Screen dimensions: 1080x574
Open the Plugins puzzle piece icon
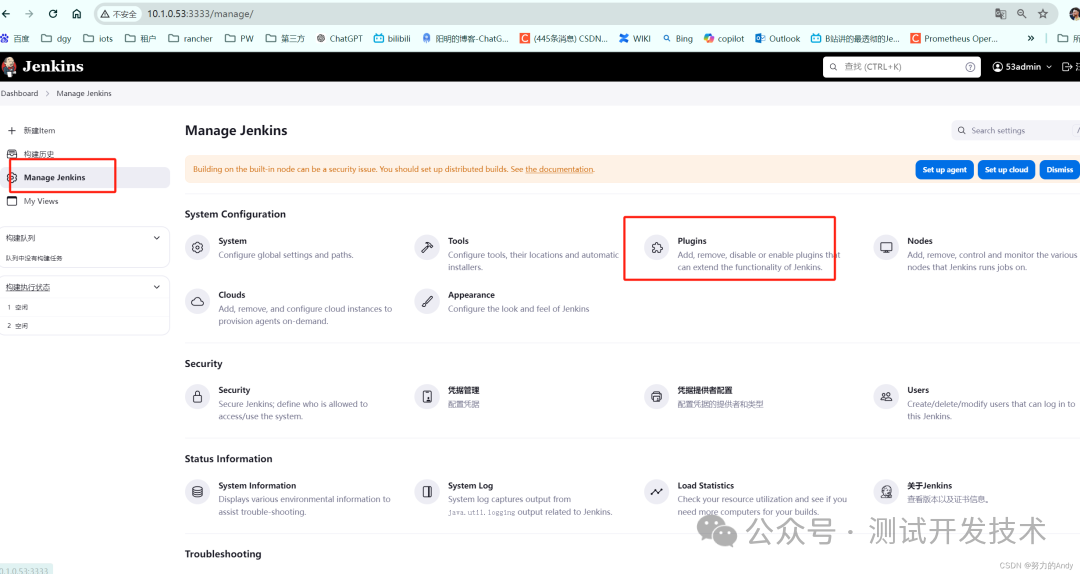coord(656,247)
